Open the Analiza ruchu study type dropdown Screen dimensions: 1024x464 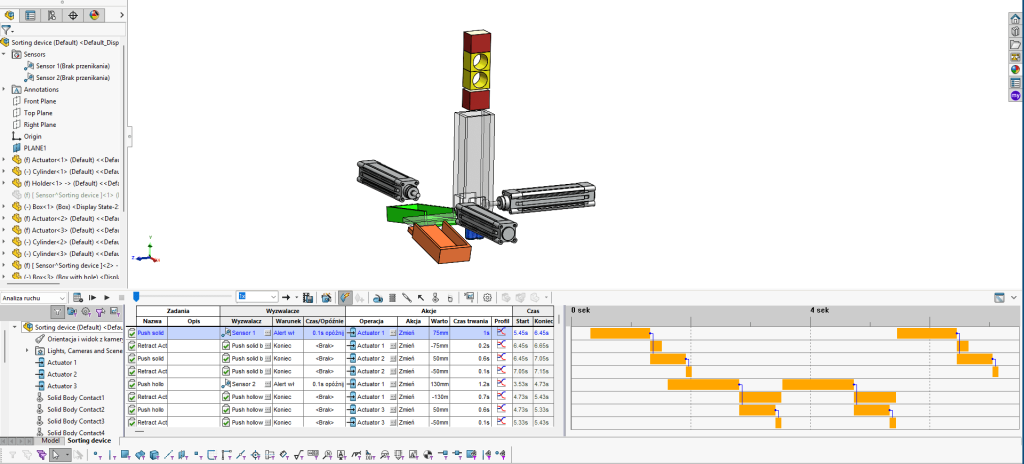pos(62,297)
